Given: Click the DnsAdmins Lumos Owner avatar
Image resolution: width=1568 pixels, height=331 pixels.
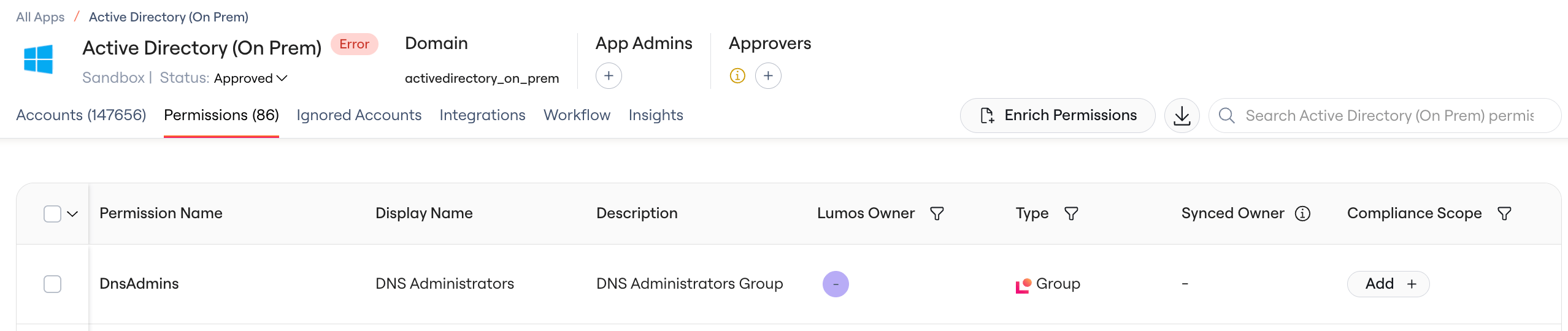Looking at the screenshot, I should (x=836, y=284).
